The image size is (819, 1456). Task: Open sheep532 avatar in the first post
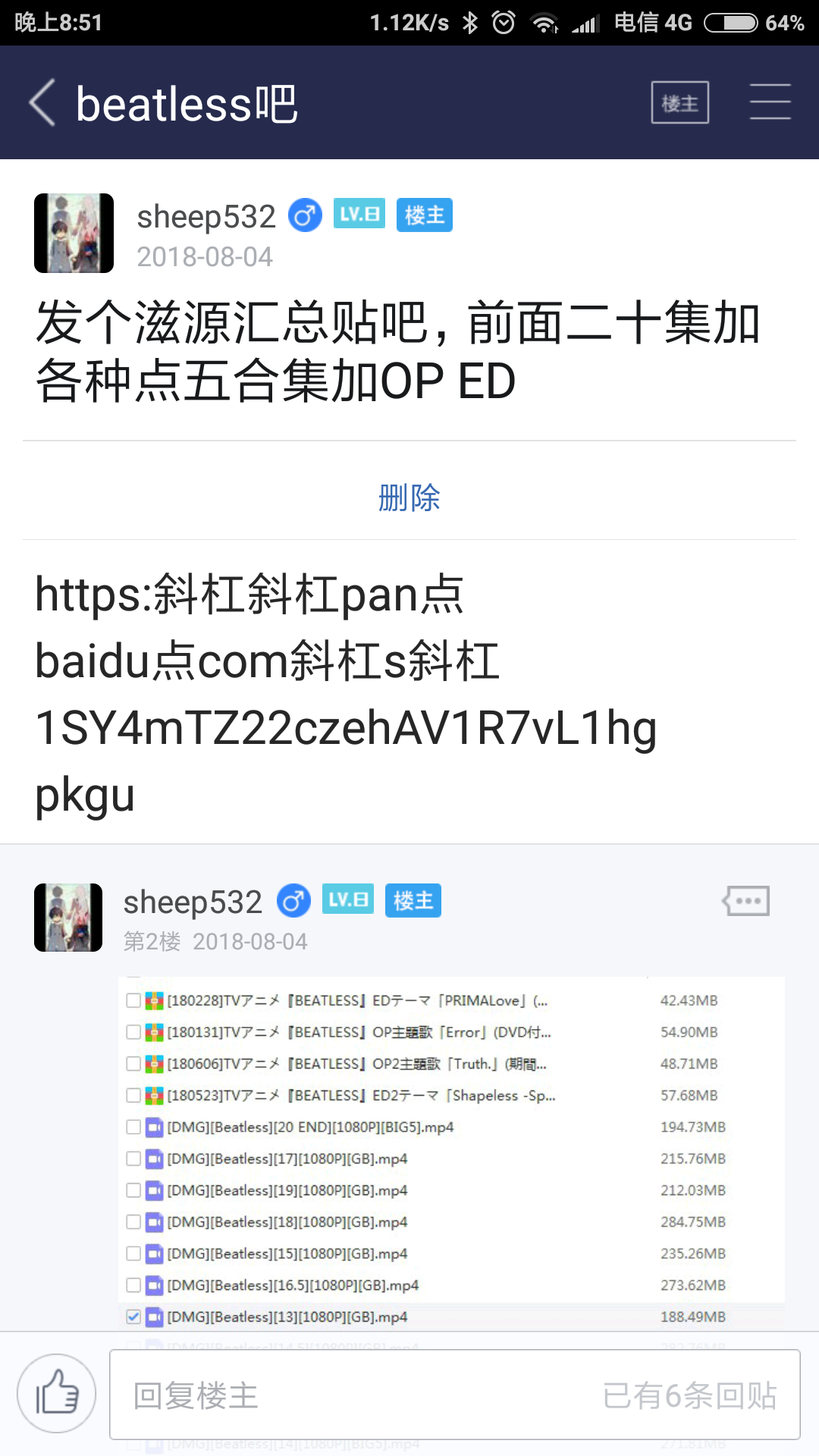(x=74, y=233)
